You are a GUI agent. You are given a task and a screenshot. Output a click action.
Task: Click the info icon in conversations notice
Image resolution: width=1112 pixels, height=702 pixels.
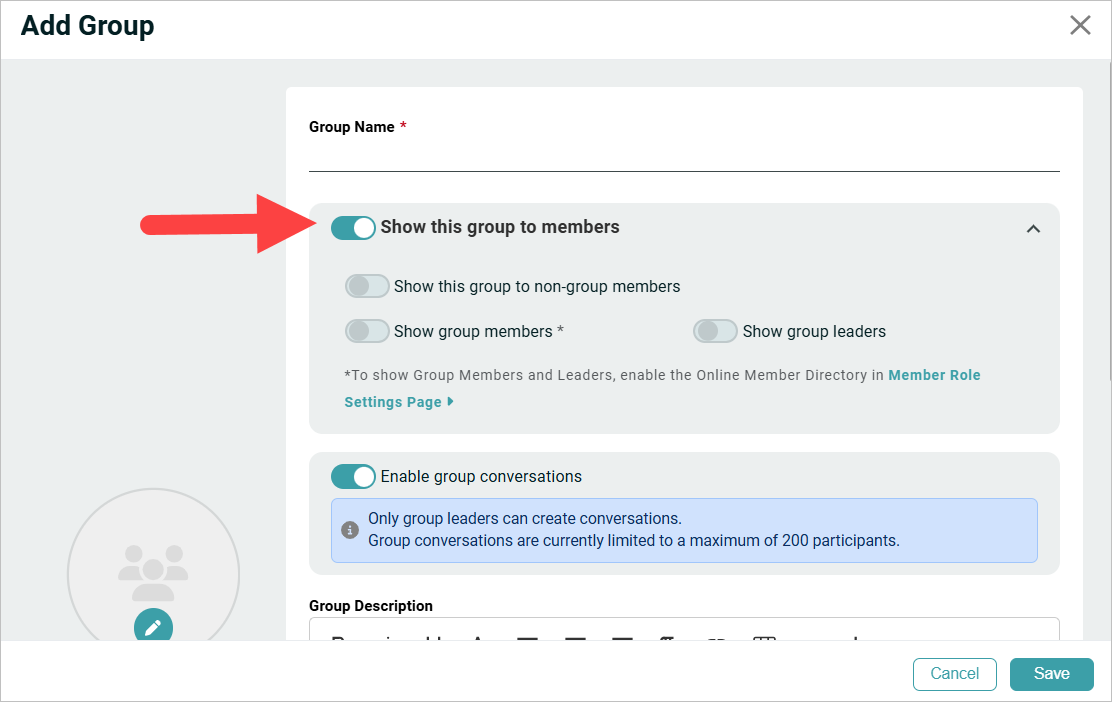[350, 530]
